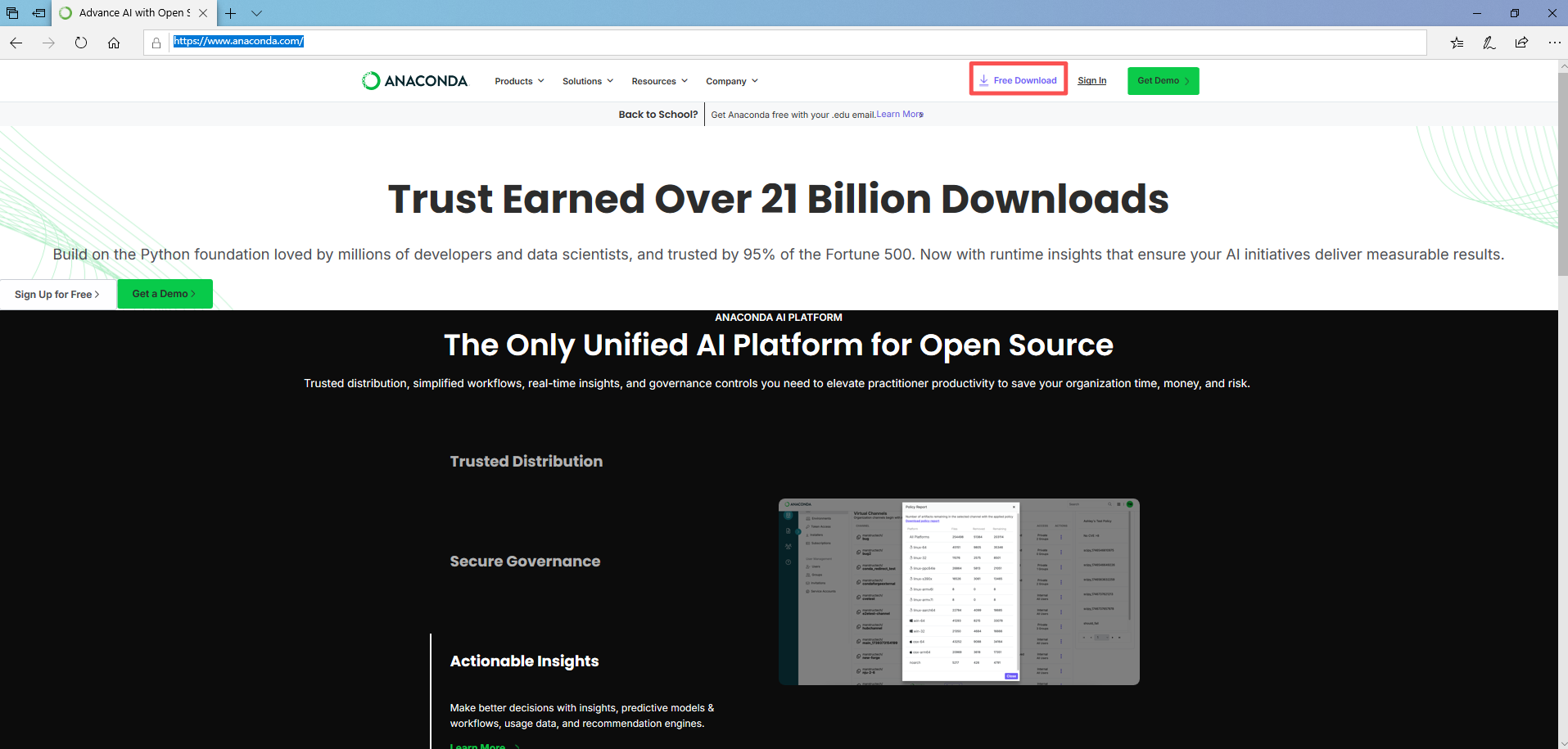The image size is (1568, 749).
Task: Expand the Resources menu
Action: tap(659, 81)
